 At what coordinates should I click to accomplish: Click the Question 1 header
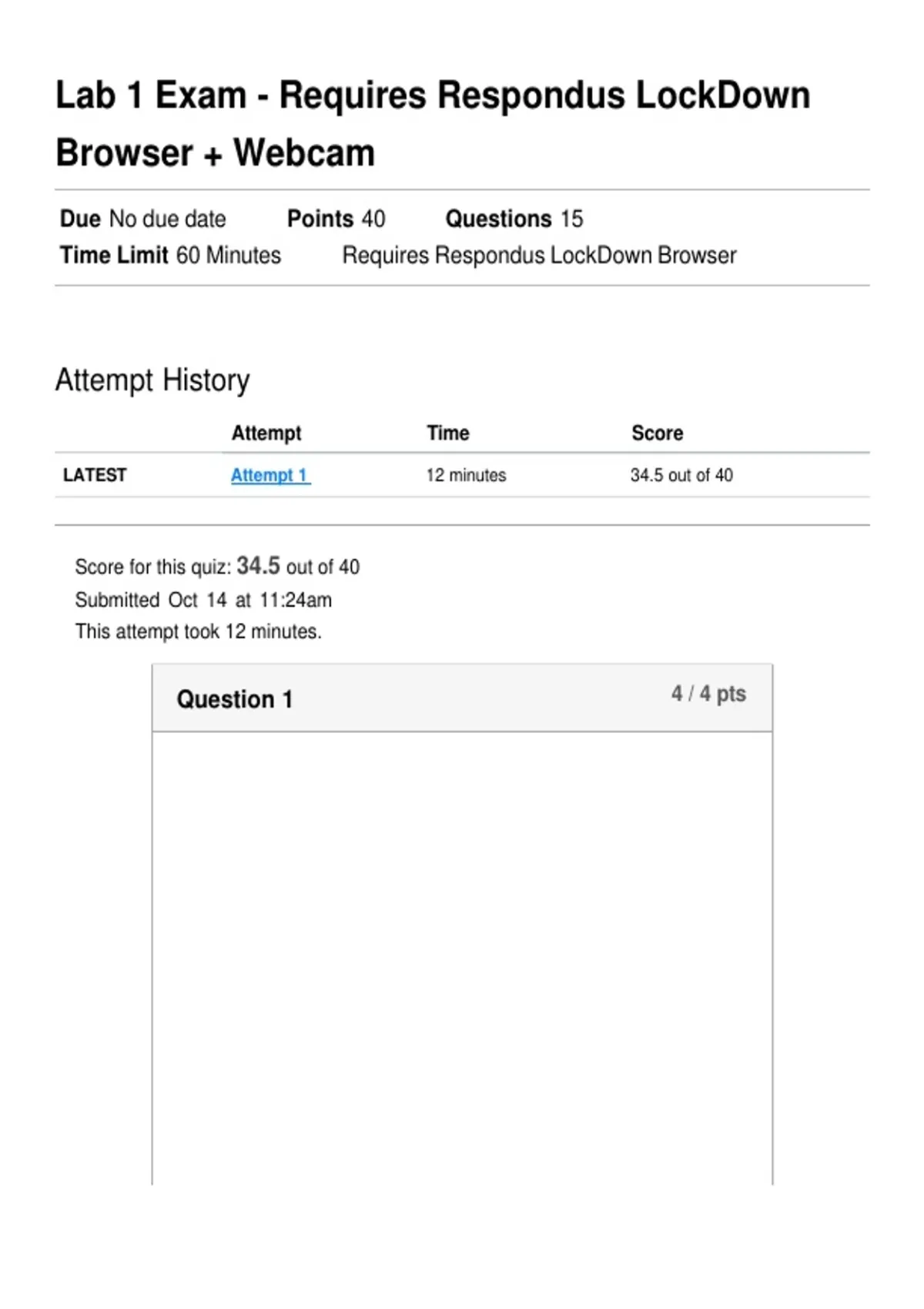click(x=235, y=699)
